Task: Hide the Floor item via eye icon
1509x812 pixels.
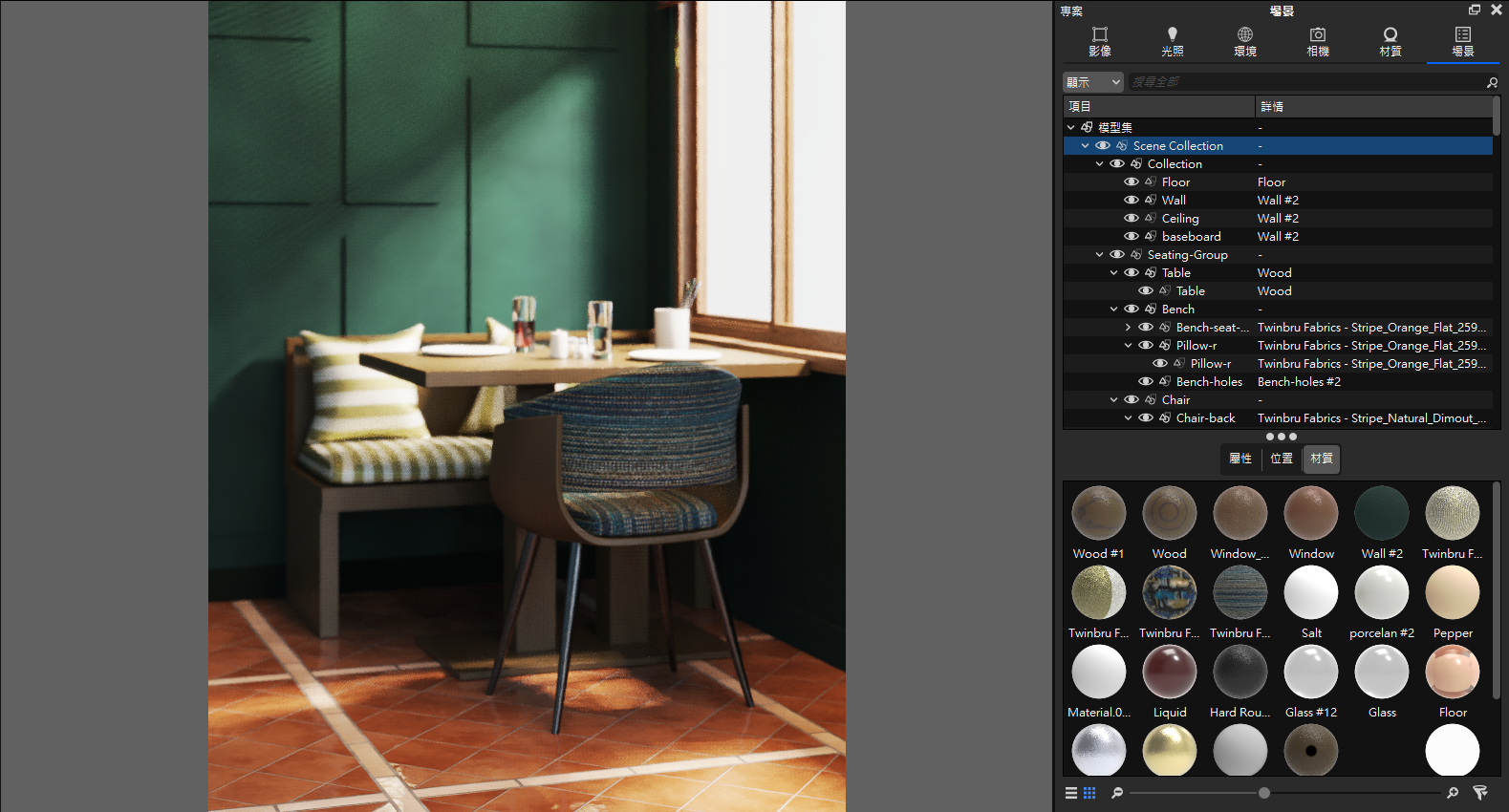Action: (1132, 182)
